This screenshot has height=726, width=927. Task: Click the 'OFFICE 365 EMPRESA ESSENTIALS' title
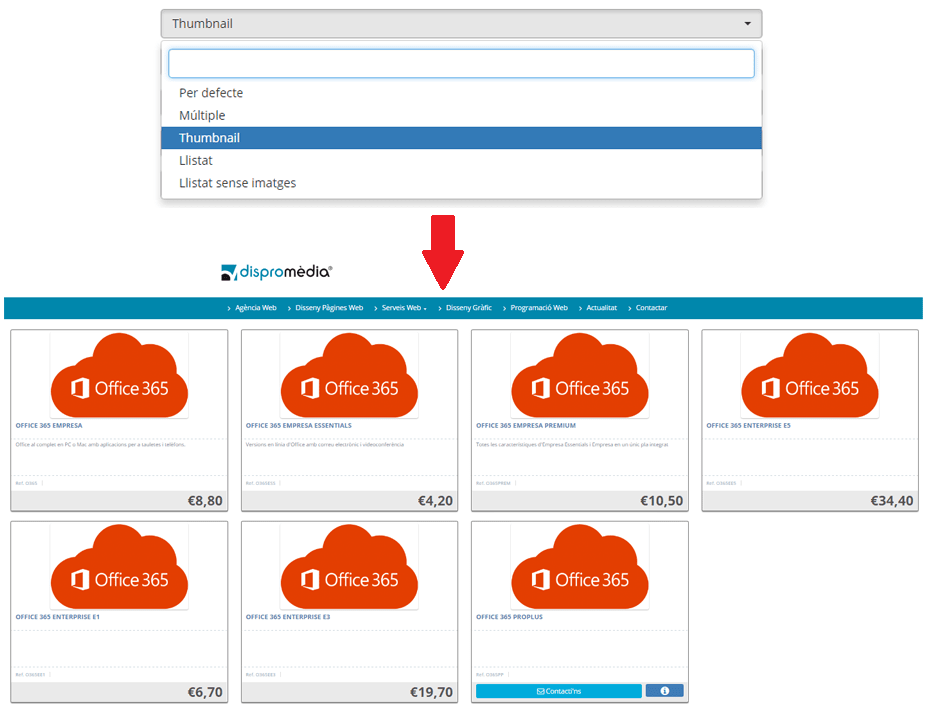point(299,426)
